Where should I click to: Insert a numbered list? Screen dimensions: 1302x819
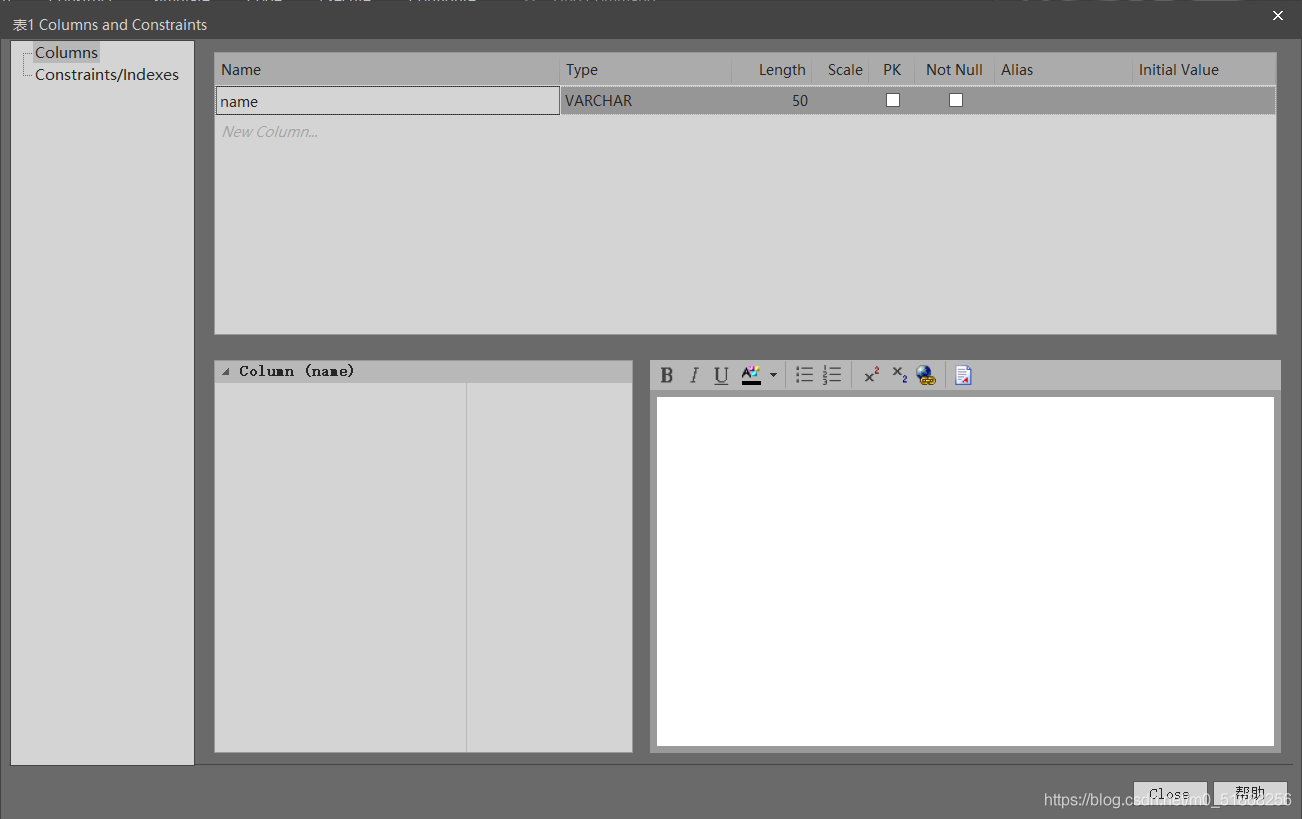pyautogui.click(x=832, y=375)
